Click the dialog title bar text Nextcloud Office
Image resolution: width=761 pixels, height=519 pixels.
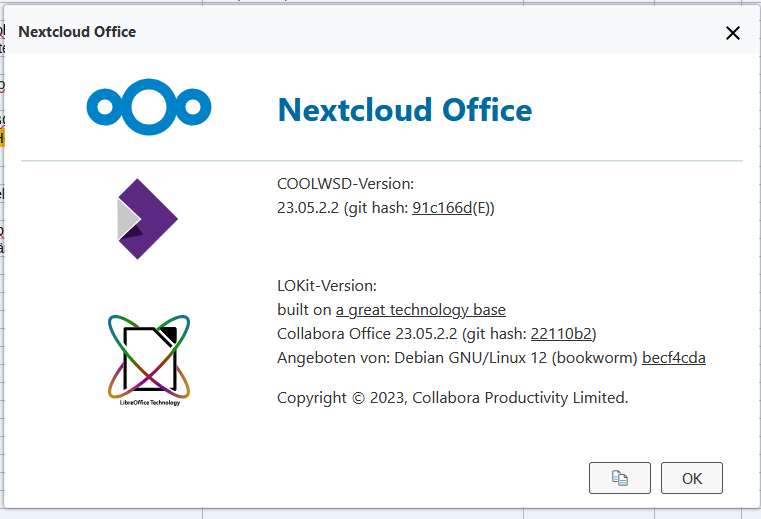(x=77, y=32)
